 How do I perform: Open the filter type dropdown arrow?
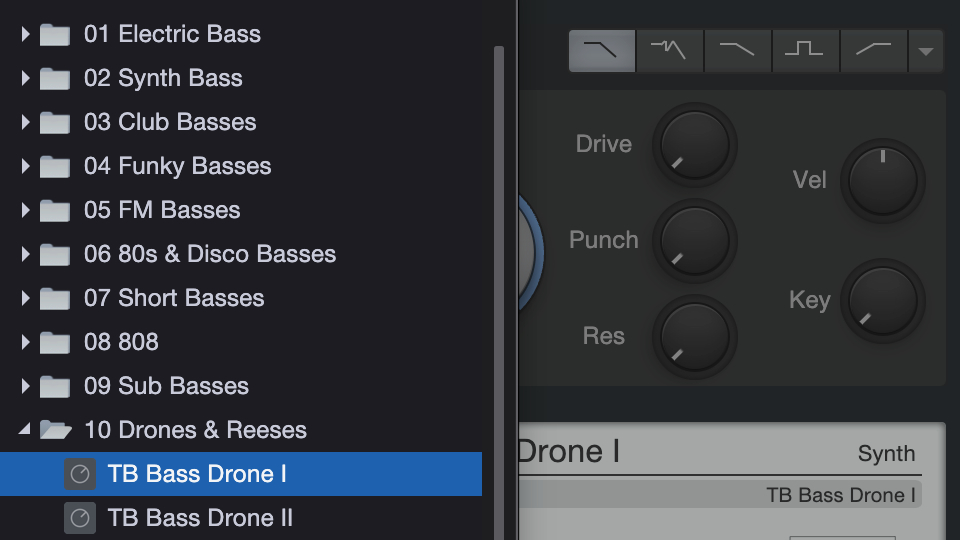pyautogui.click(x=926, y=52)
